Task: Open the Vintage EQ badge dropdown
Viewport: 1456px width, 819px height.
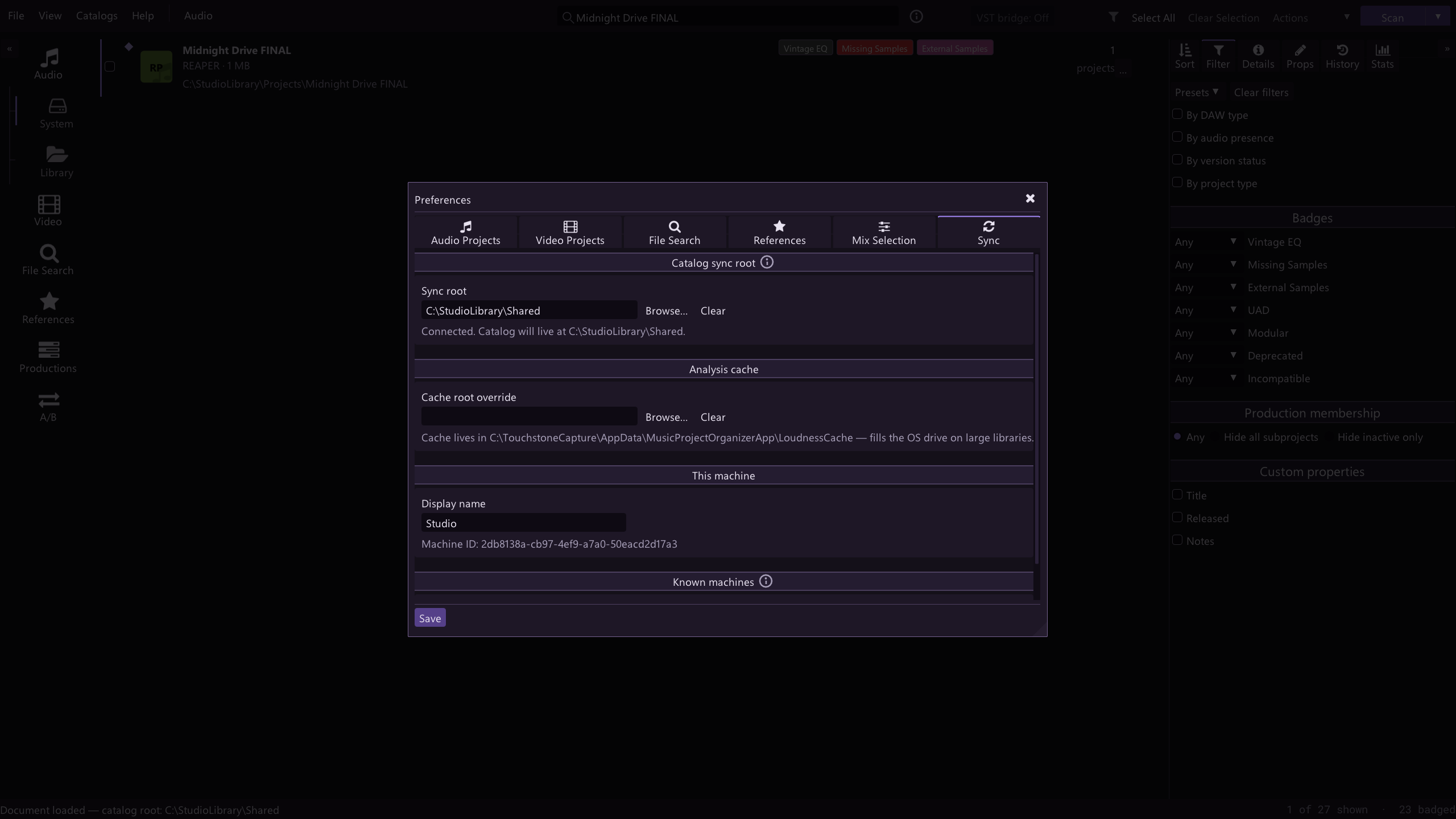Action: click(x=1206, y=242)
